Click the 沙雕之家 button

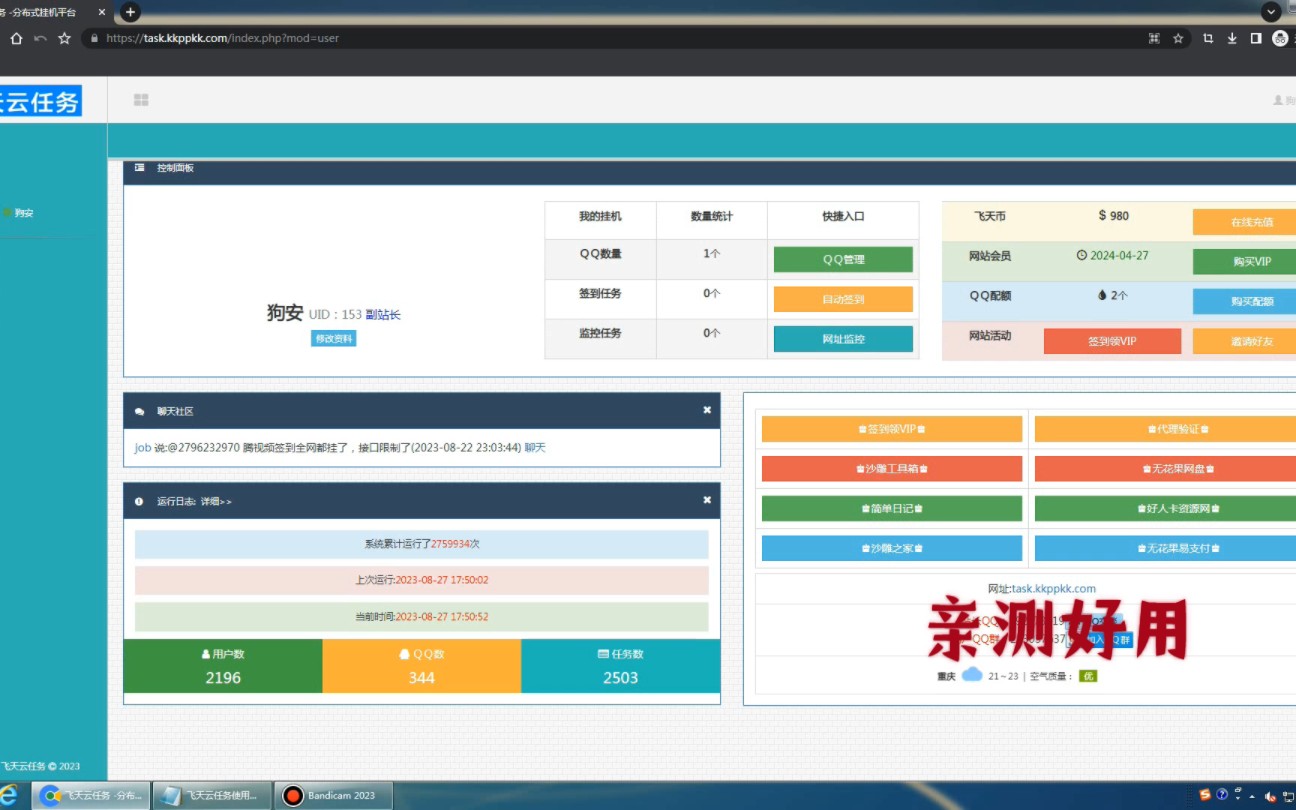[x=892, y=548]
